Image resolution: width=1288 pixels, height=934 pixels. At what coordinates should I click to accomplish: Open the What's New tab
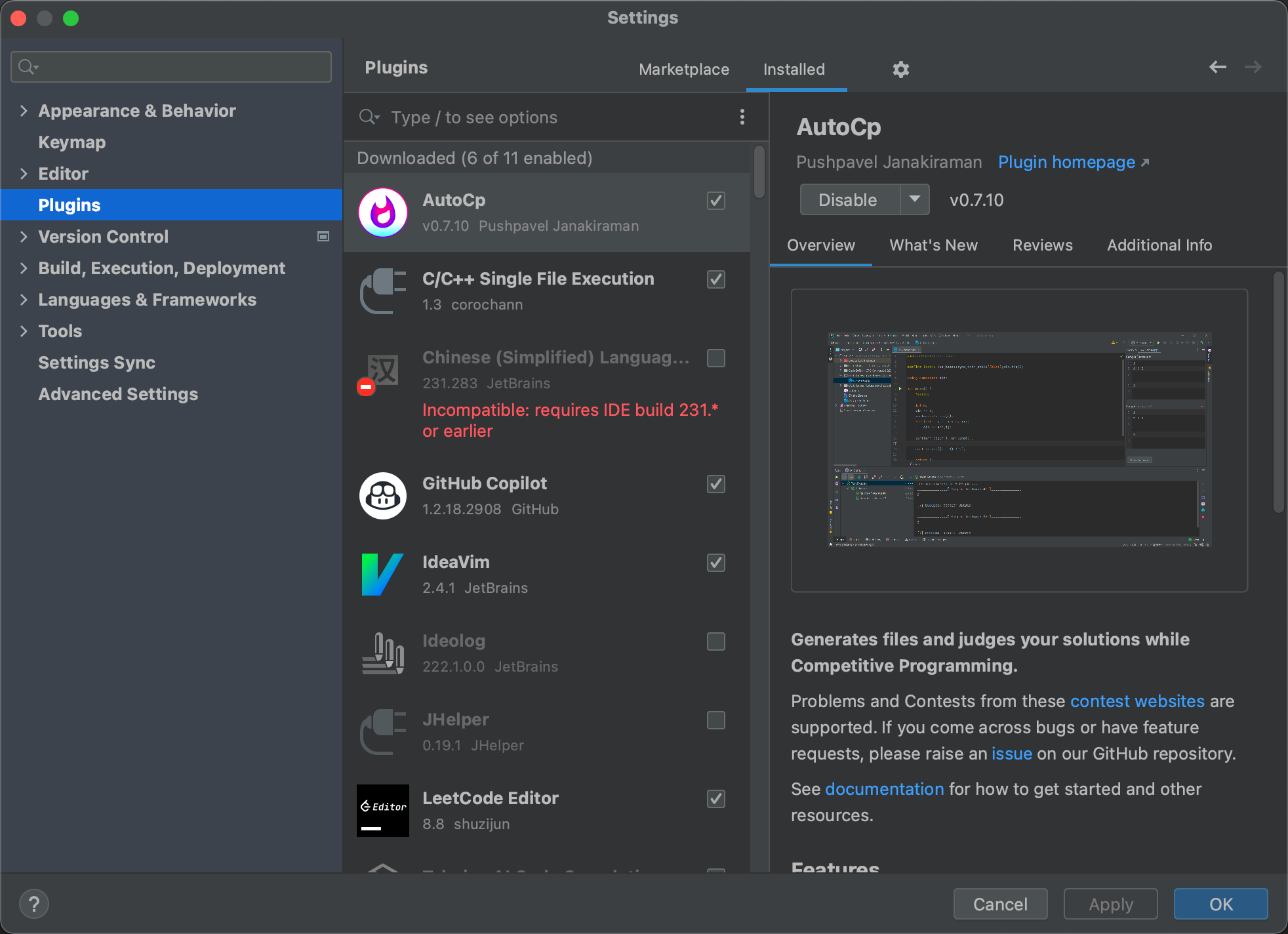point(933,245)
